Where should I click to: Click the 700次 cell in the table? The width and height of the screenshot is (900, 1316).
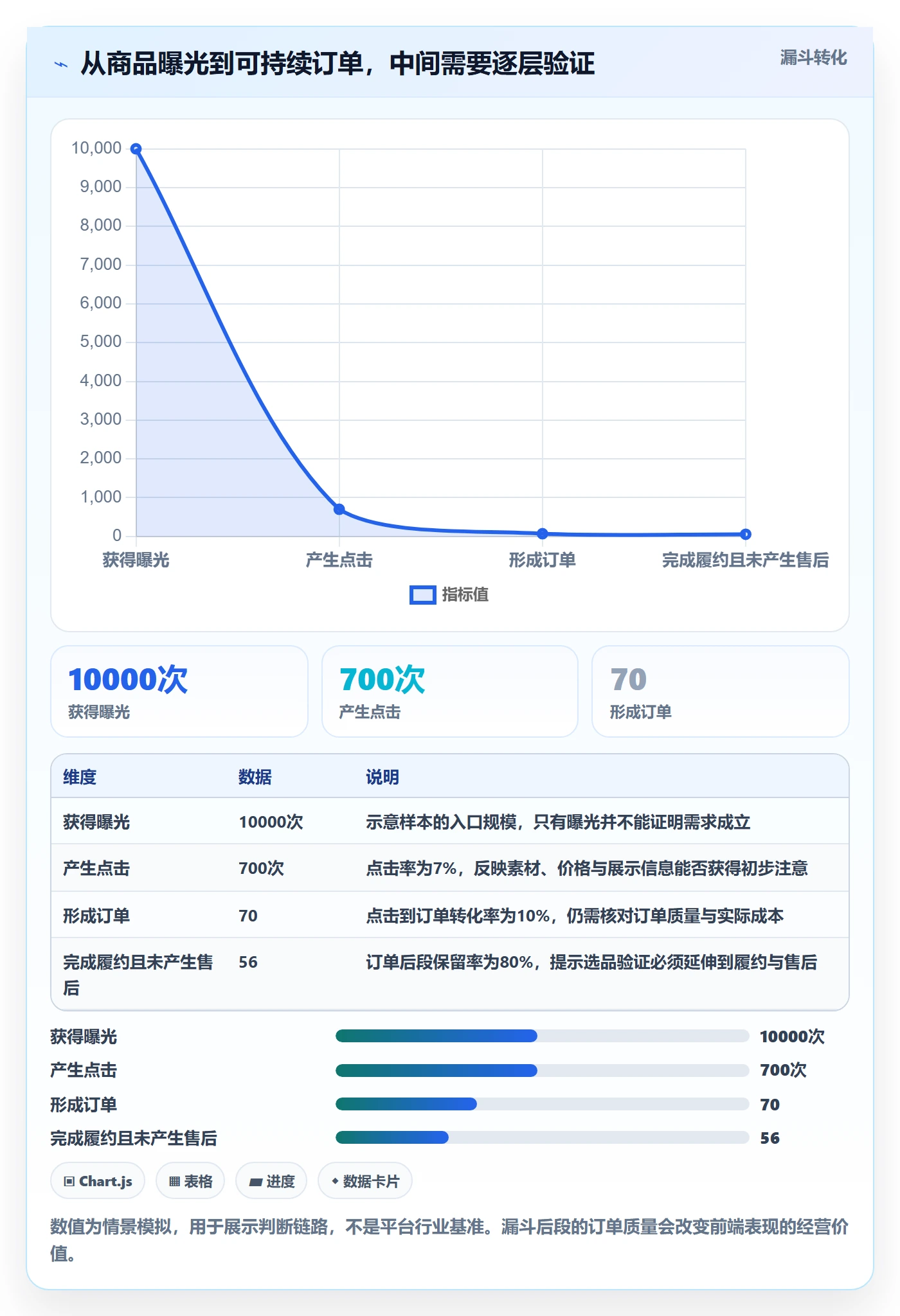pos(261,868)
